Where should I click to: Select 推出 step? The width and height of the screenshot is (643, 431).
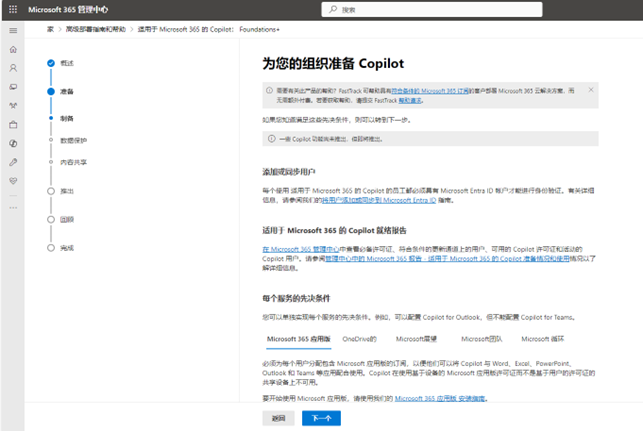coord(61,191)
